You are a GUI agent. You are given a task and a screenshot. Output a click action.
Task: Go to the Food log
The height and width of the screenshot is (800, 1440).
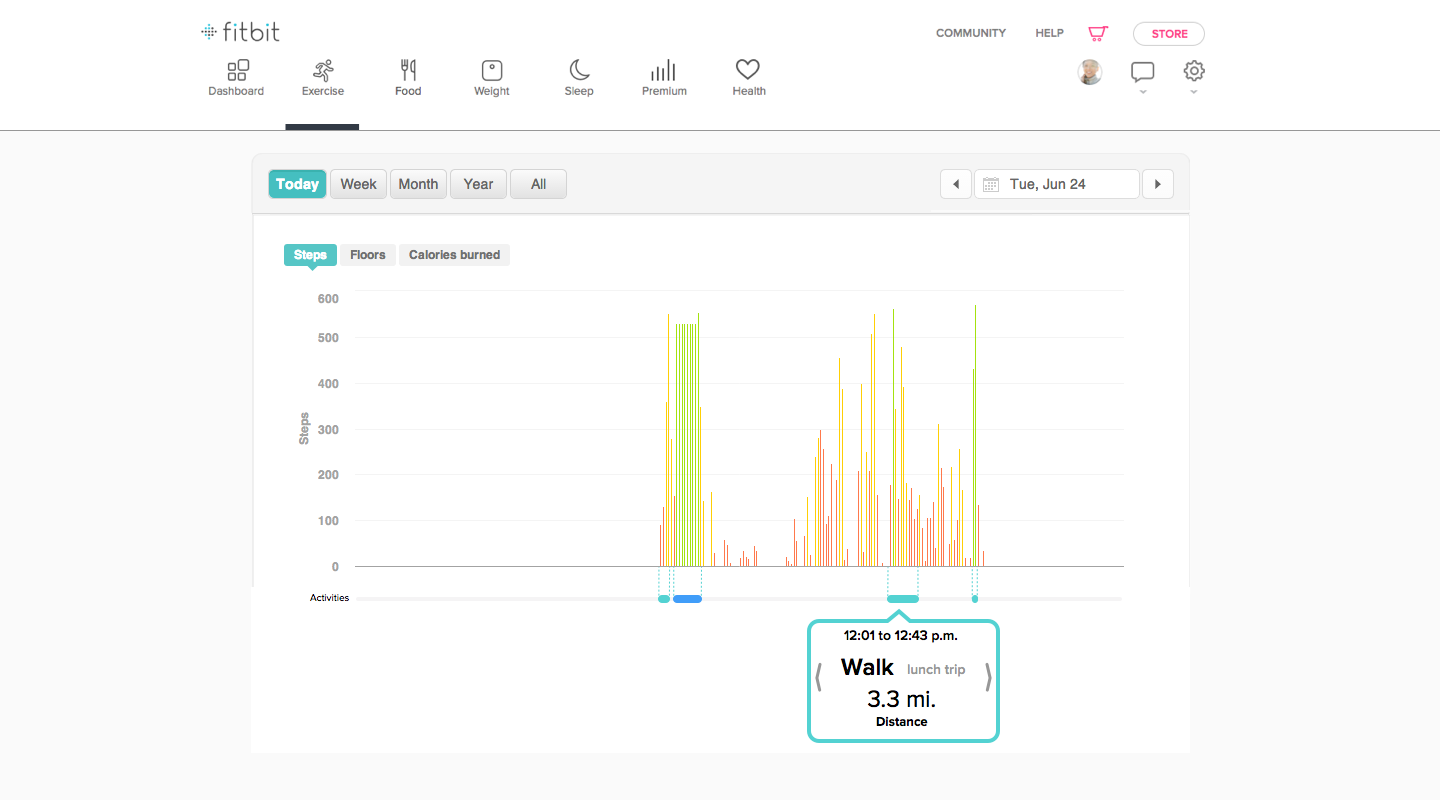[x=408, y=78]
